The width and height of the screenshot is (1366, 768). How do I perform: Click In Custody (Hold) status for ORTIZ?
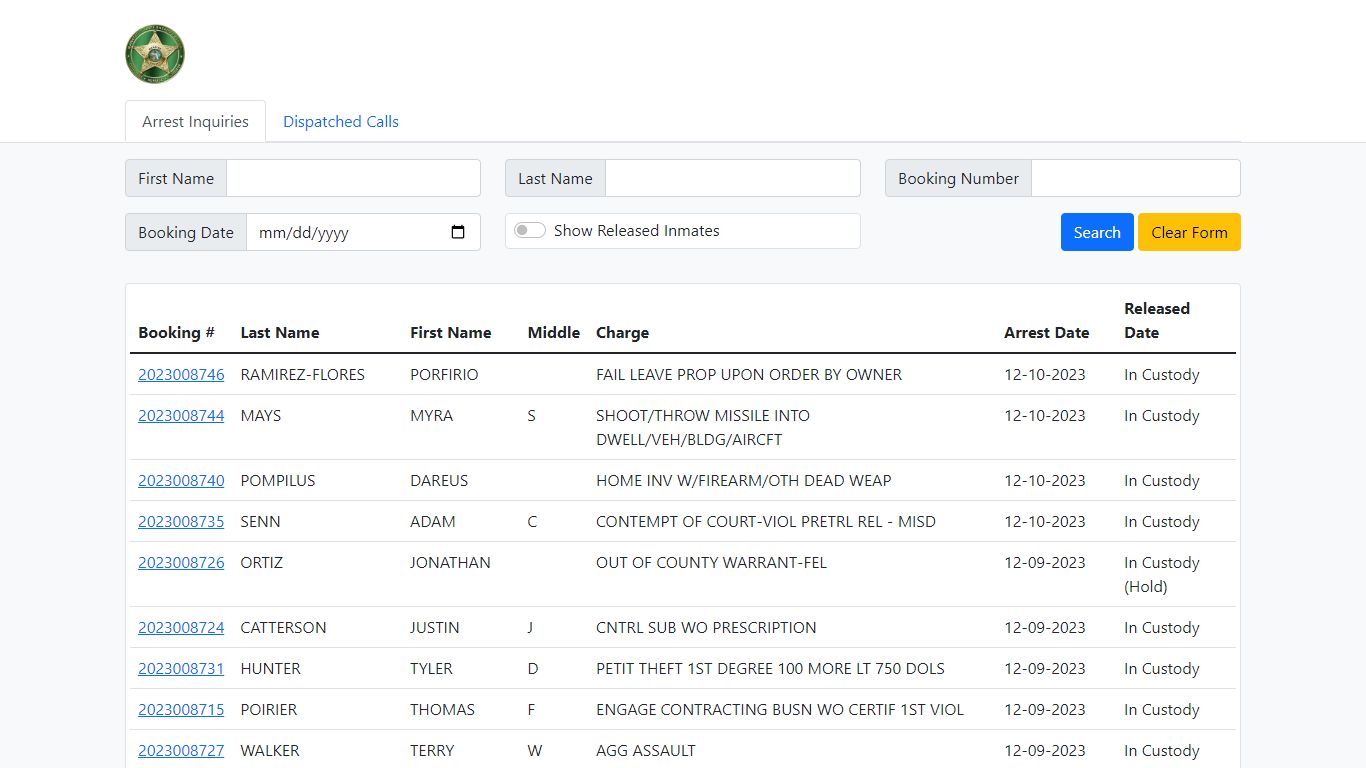(1162, 575)
